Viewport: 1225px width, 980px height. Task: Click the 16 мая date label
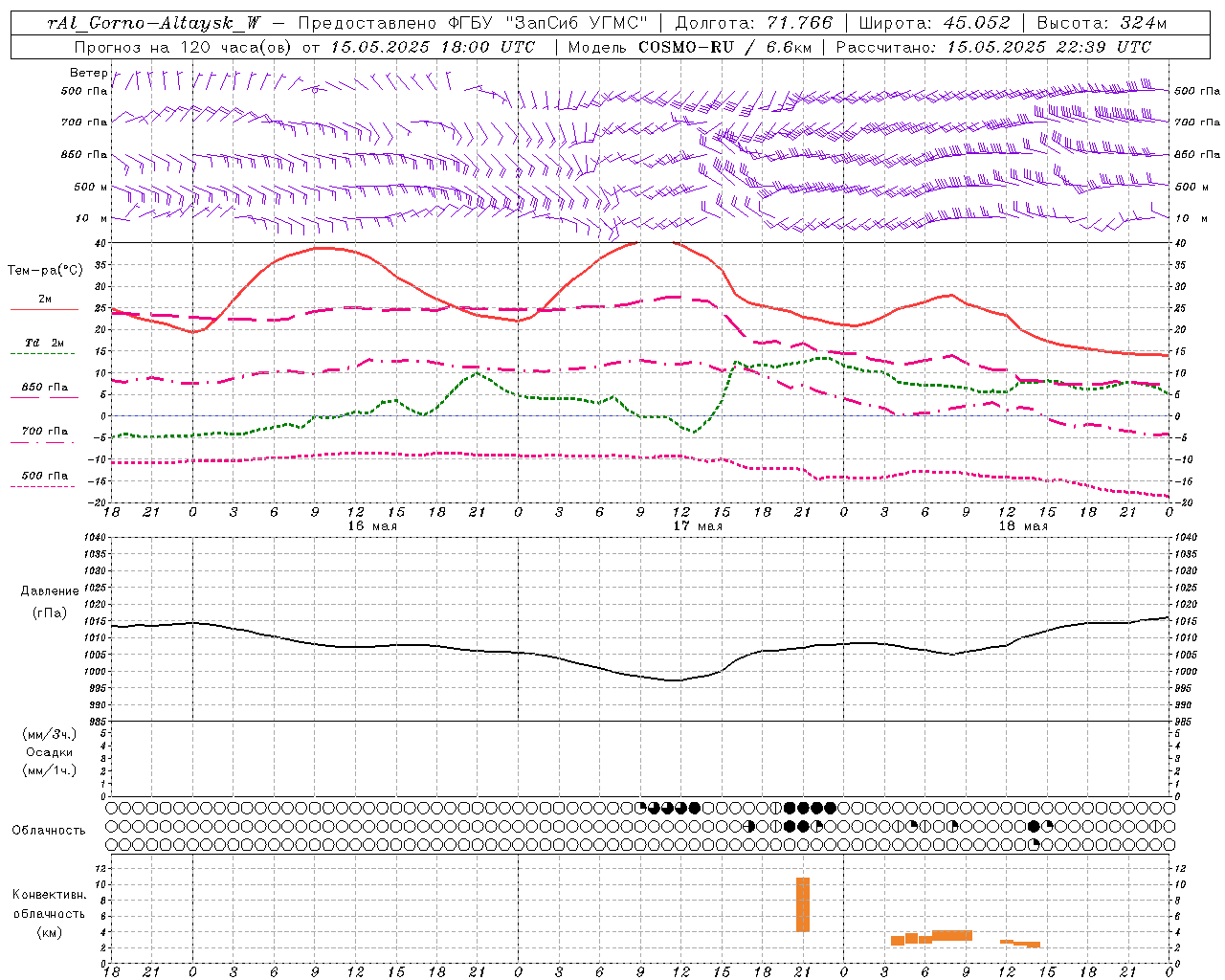tap(372, 526)
